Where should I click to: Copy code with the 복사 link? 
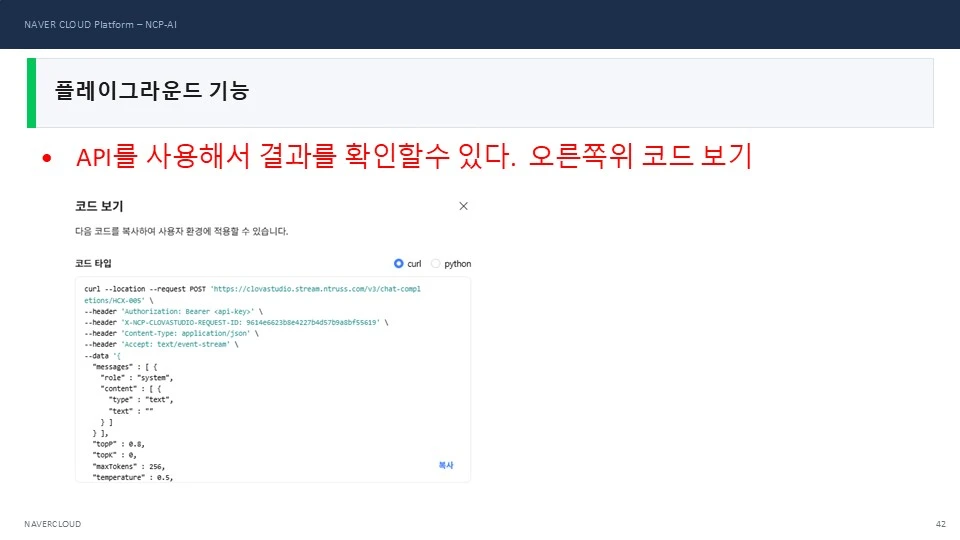click(446, 465)
